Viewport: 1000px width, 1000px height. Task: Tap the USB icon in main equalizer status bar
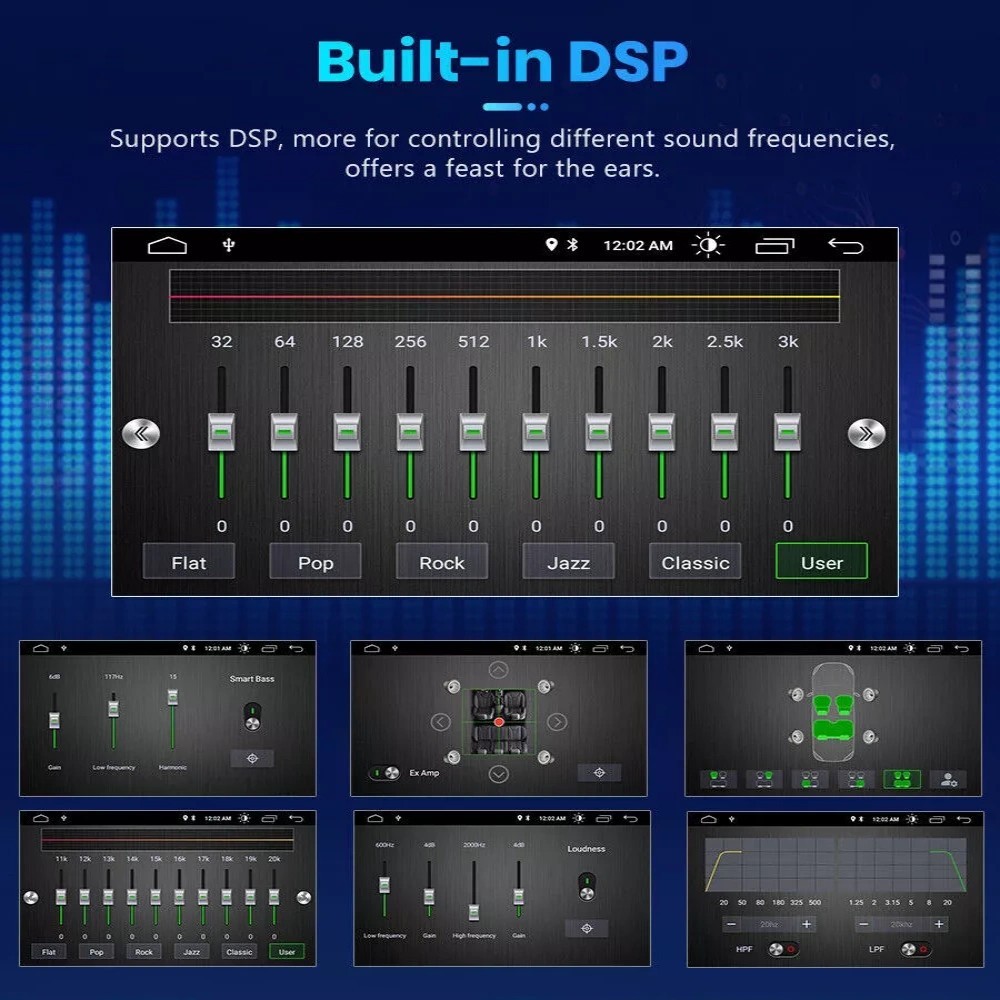[x=229, y=245]
